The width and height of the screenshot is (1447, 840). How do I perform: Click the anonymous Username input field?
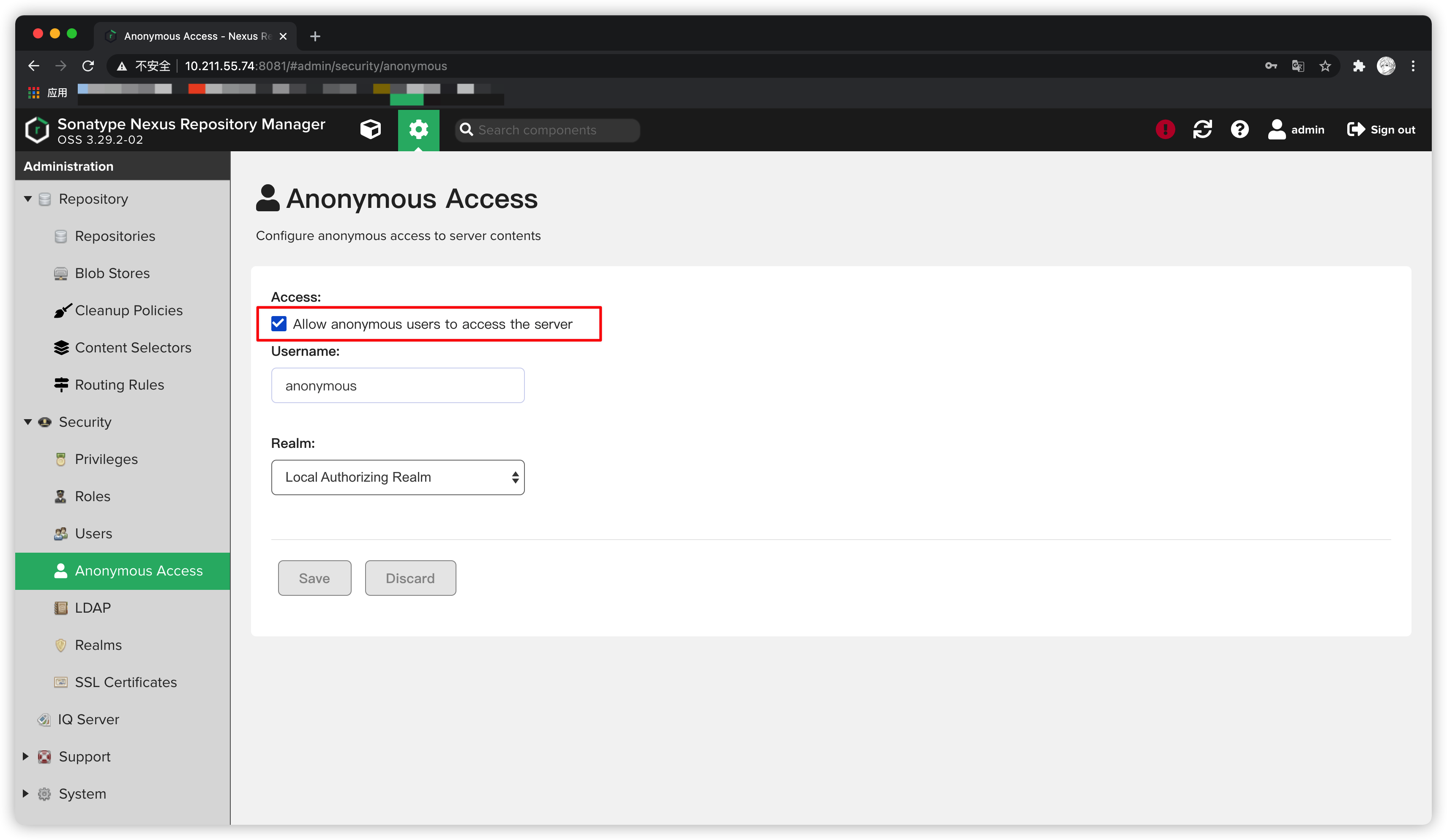(x=397, y=386)
